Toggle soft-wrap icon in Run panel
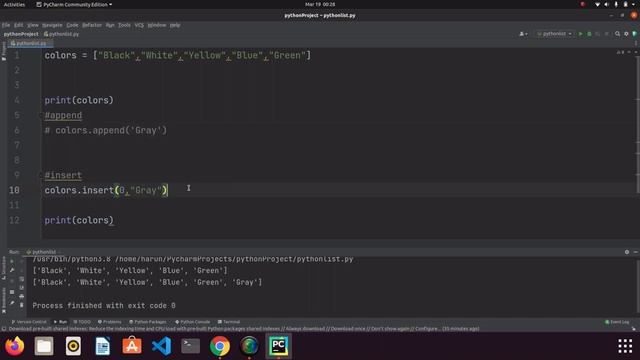The image size is (640, 360). tap(22, 279)
